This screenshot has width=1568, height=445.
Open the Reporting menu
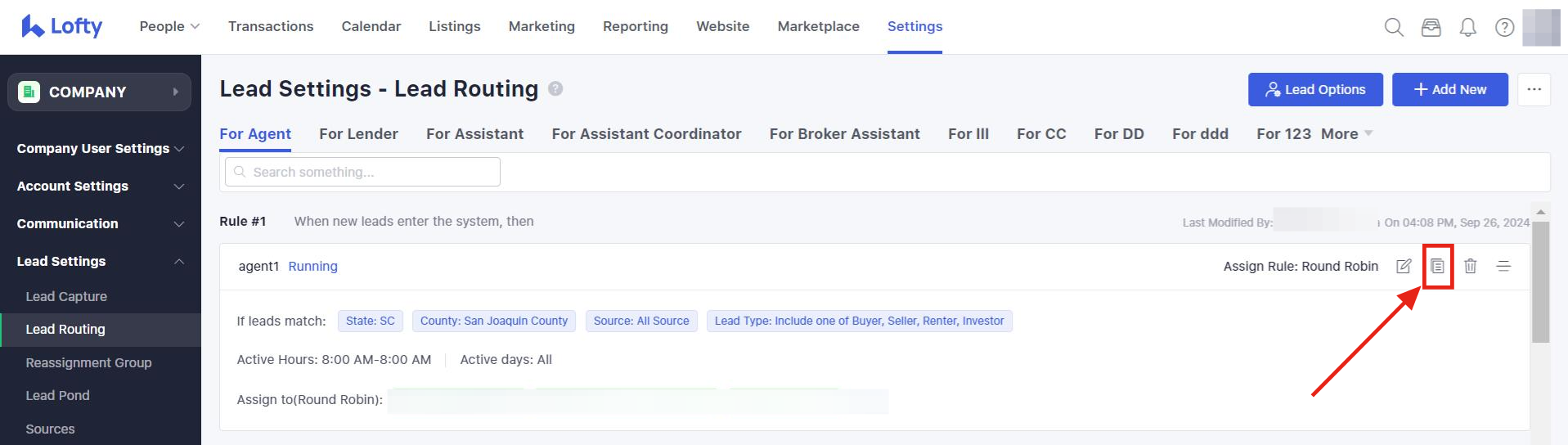pyautogui.click(x=635, y=26)
